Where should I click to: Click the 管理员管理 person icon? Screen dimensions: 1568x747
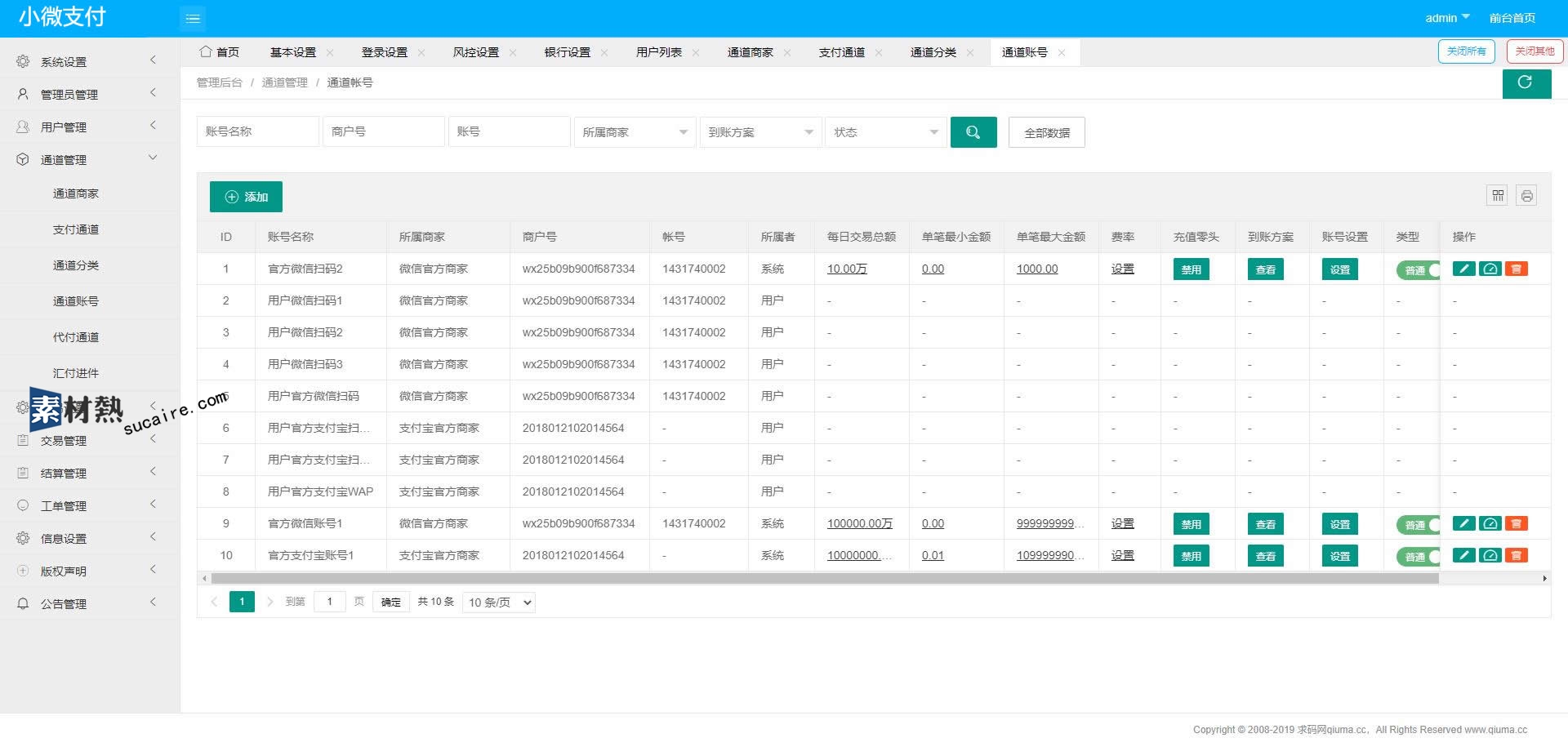click(23, 94)
